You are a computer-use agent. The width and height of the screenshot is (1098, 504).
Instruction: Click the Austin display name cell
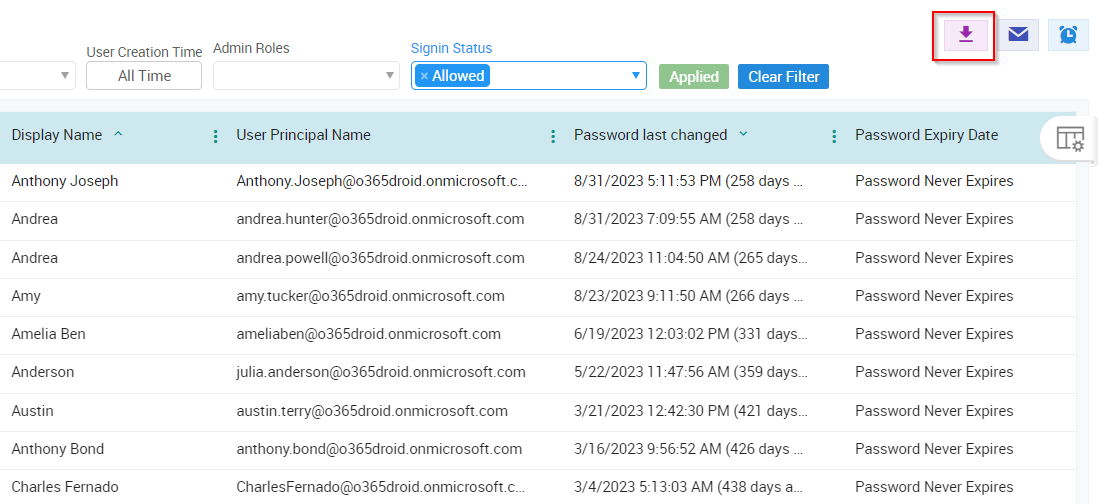coord(32,411)
